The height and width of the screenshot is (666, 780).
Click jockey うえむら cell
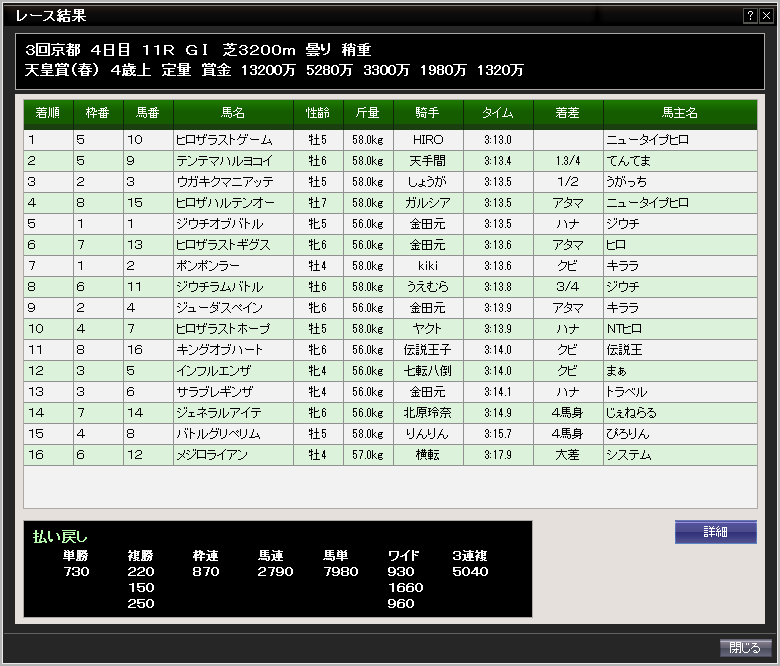[428, 287]
